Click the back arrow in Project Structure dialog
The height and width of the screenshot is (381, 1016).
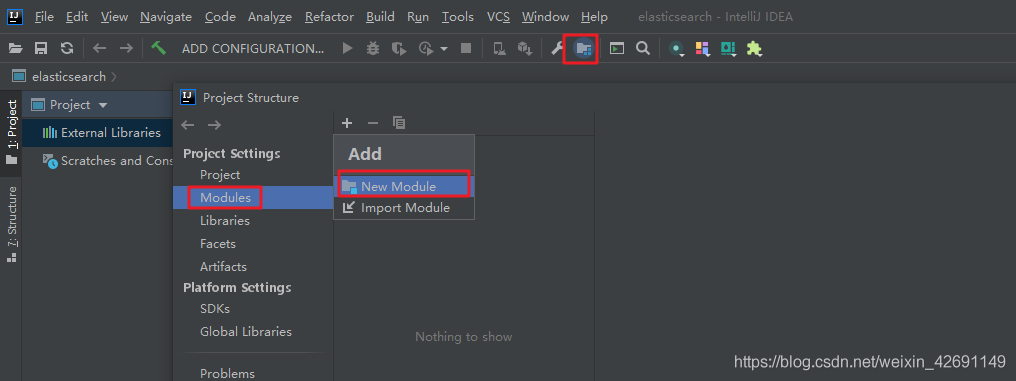[188, 125]
